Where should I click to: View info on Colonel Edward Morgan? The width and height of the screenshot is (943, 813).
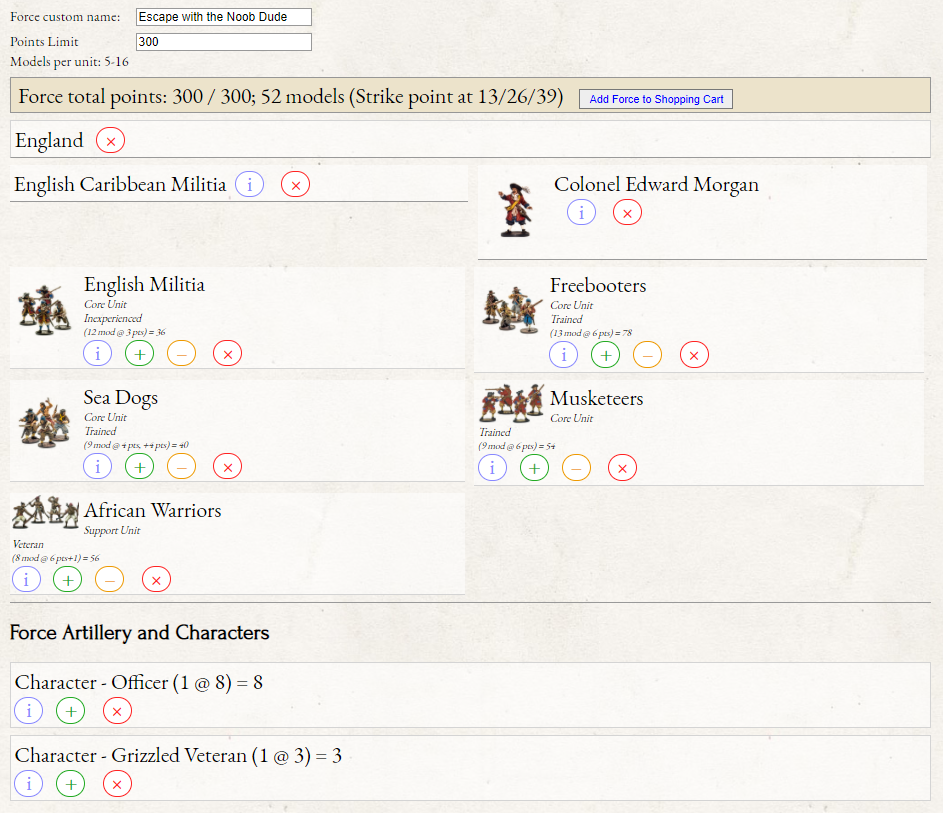pyautogui.click(x=581, y=212)
